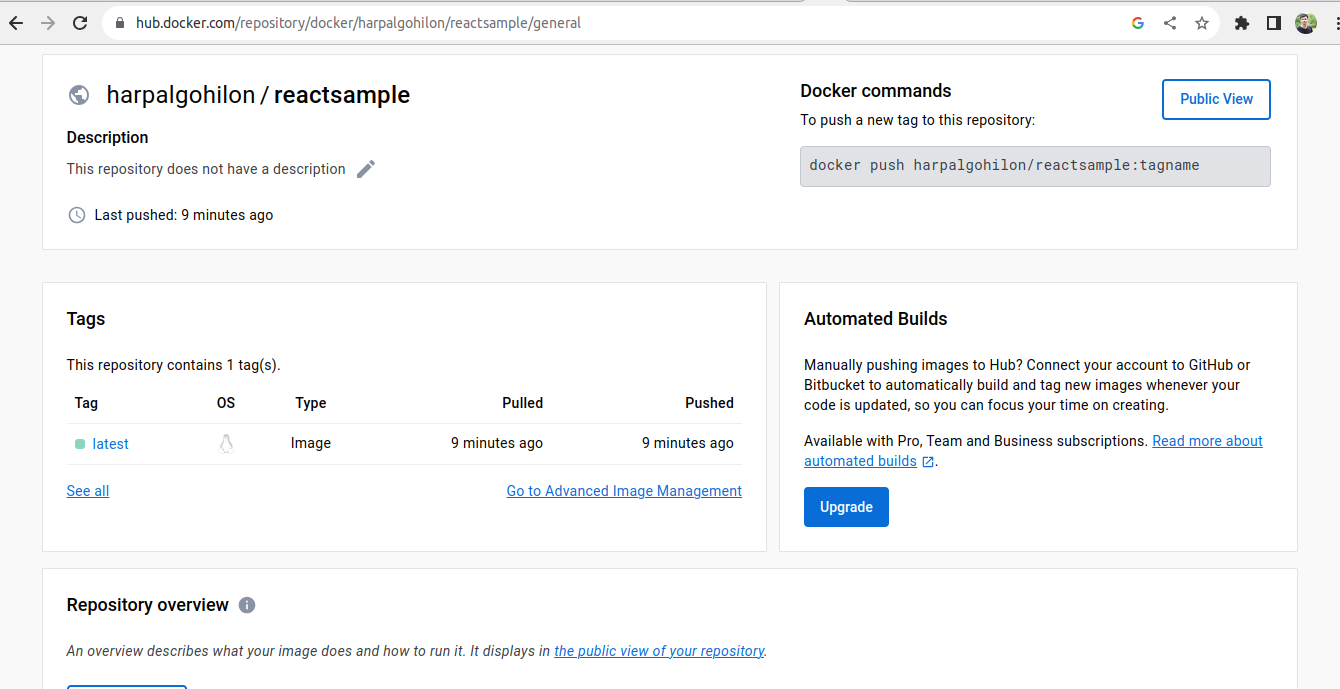This screenshot has height=689, width=1340.
Task: Go to Advanced Image Management
Action: (624, 491)
